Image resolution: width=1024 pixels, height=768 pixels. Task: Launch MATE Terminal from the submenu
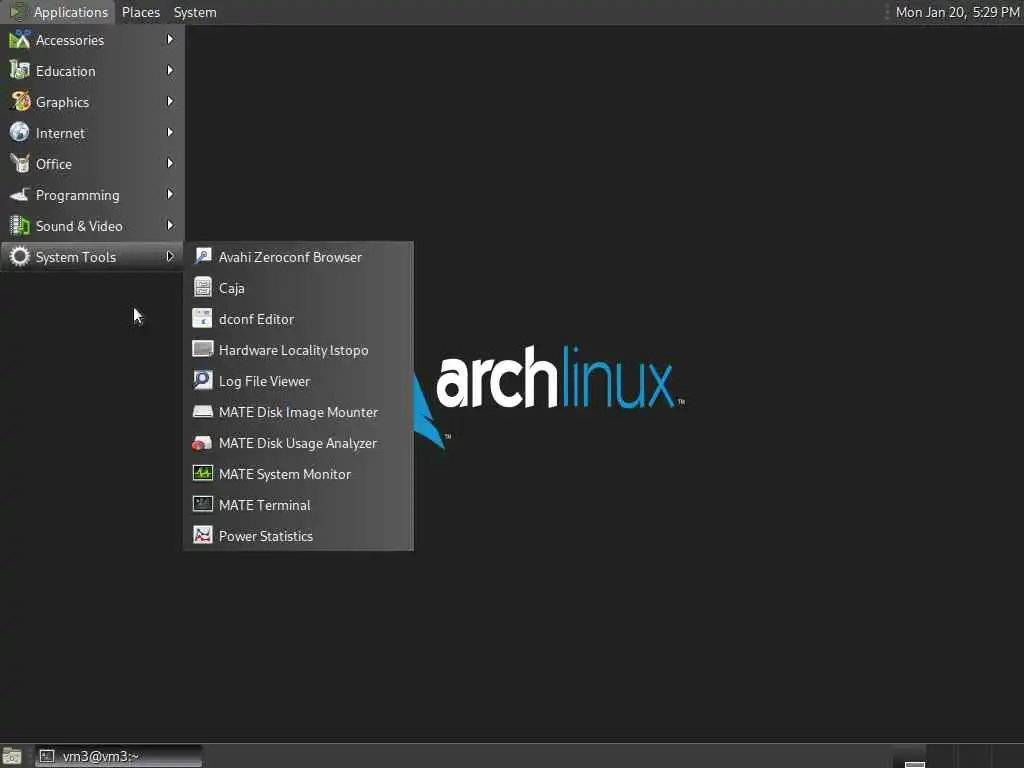(298, 505)
